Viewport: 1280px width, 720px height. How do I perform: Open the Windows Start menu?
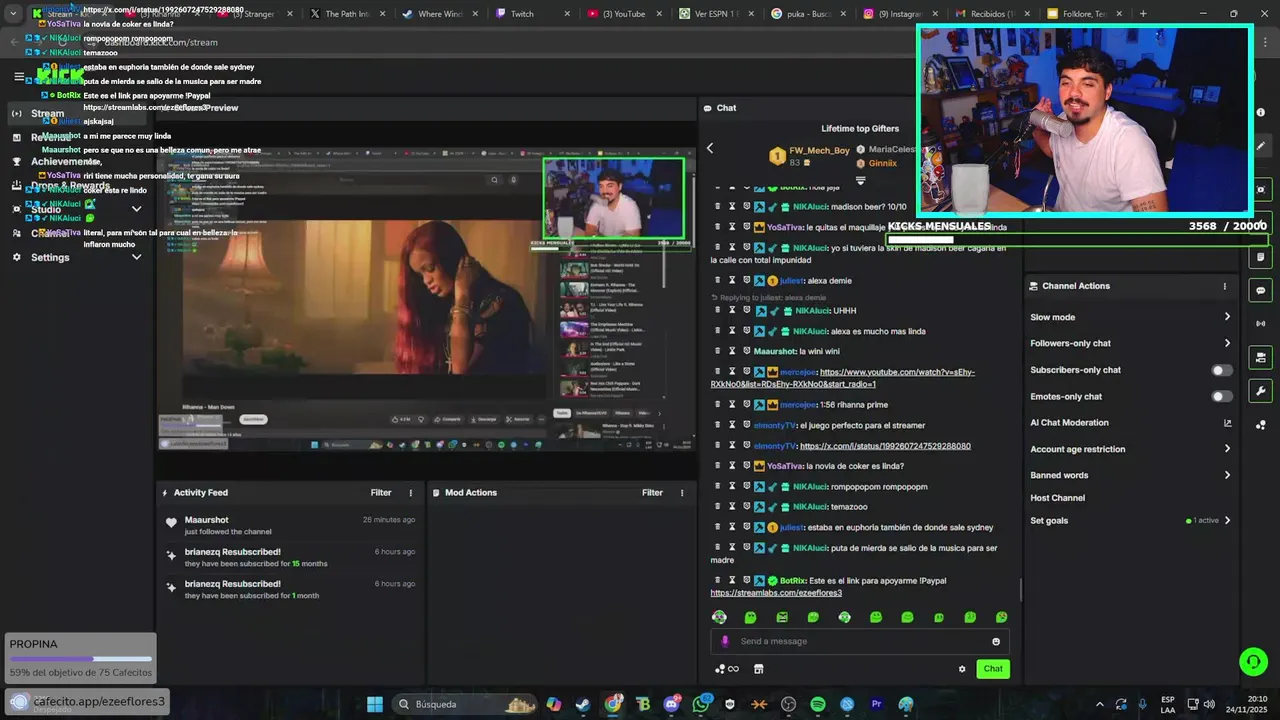click(x=375, y=704)
